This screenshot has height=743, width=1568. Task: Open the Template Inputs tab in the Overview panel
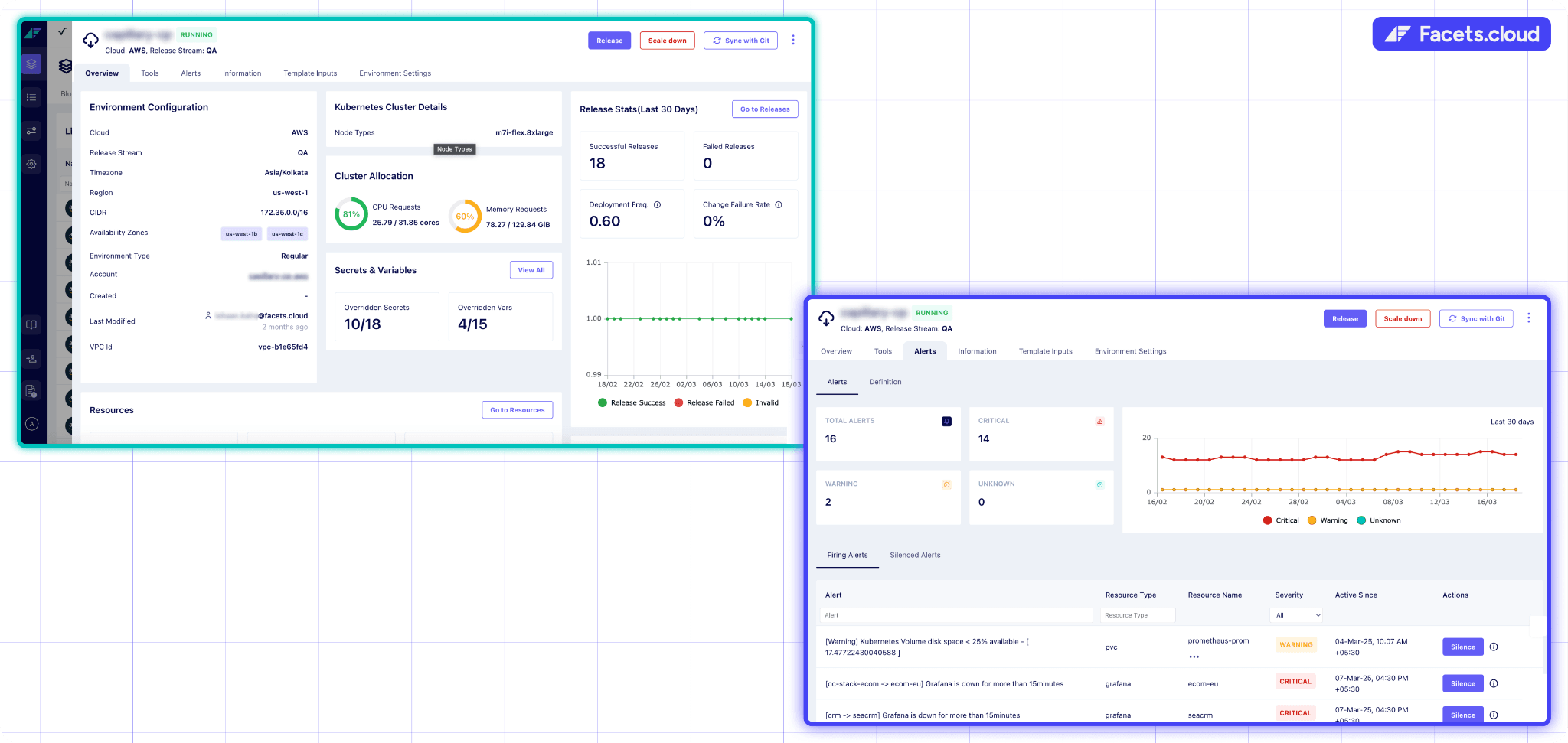[x=310, y=73]
